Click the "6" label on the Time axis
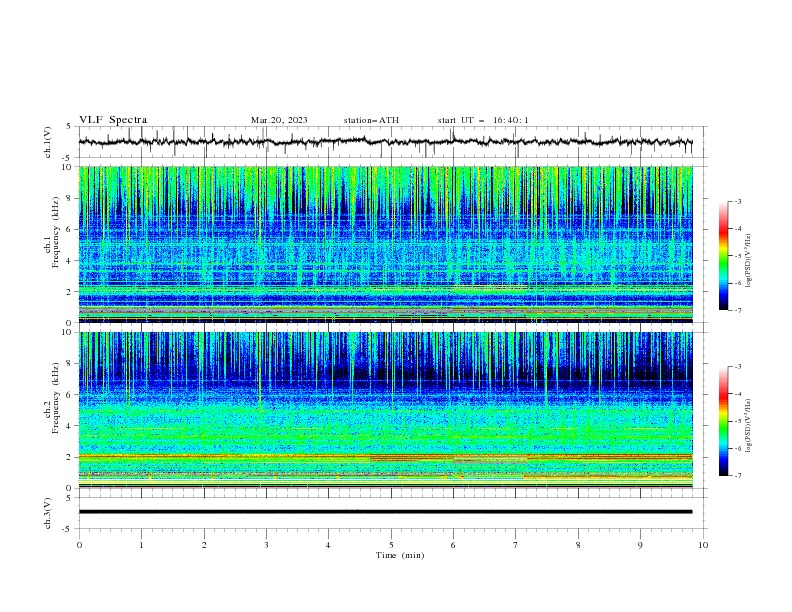 click(x=454, y=545)
